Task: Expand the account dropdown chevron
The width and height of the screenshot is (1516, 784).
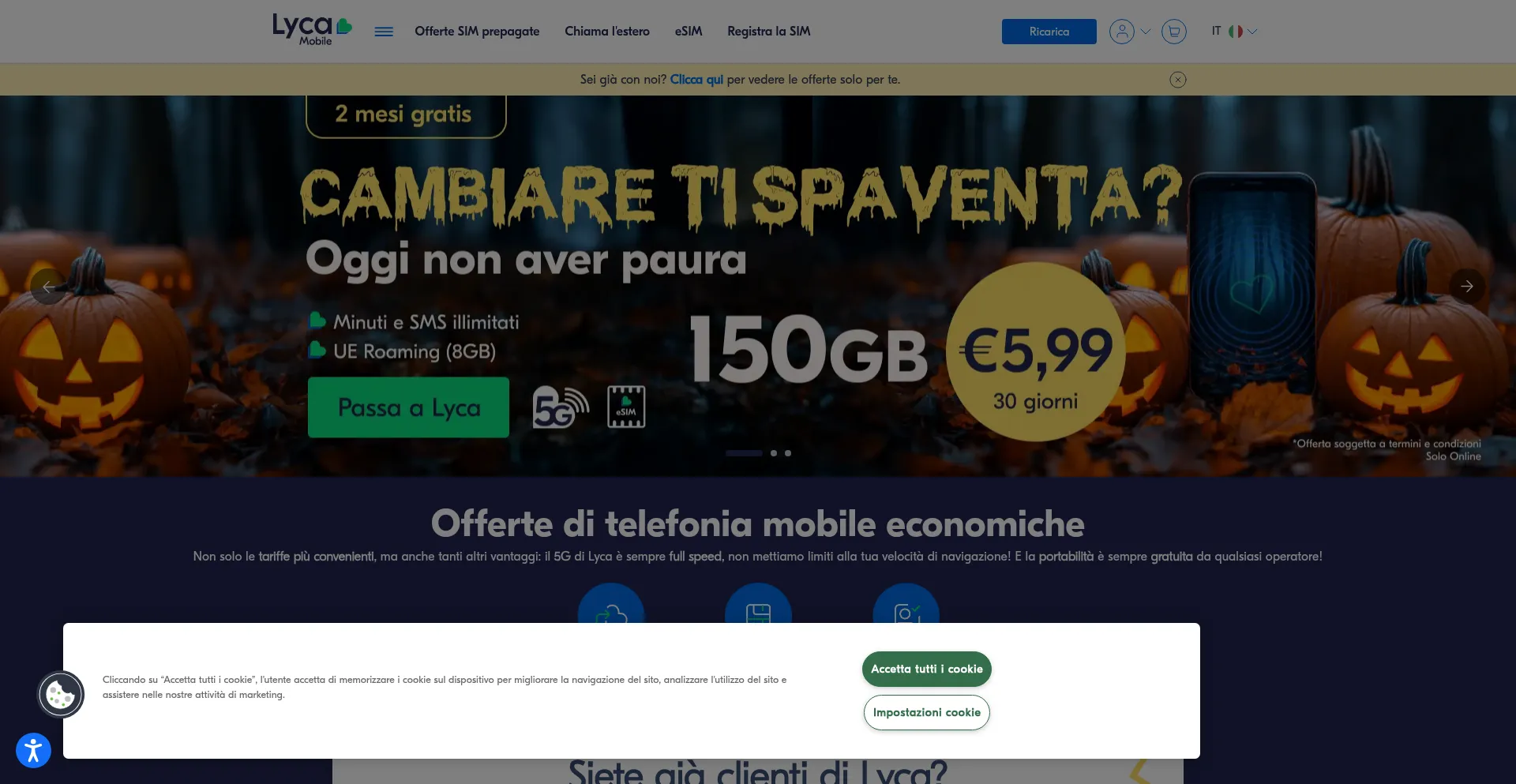Action: (1146, 32)
